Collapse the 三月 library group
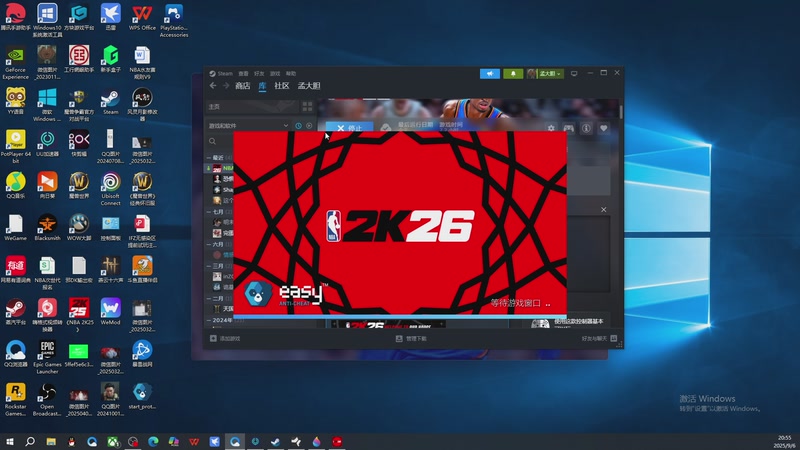The image size is (800, 450). tap(209, 266)
